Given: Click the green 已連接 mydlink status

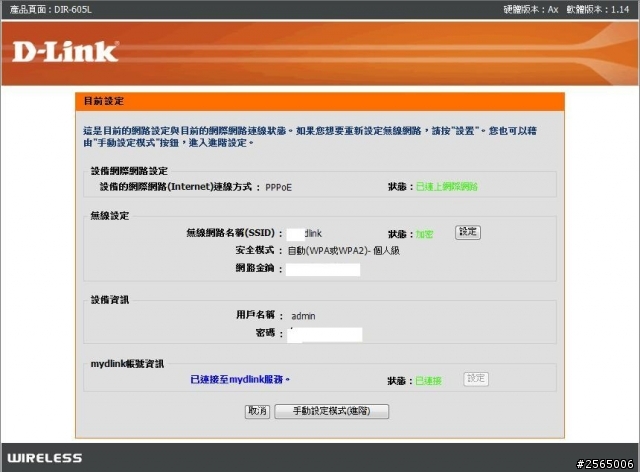Looking at the screenshot, I should click(429, 381).
